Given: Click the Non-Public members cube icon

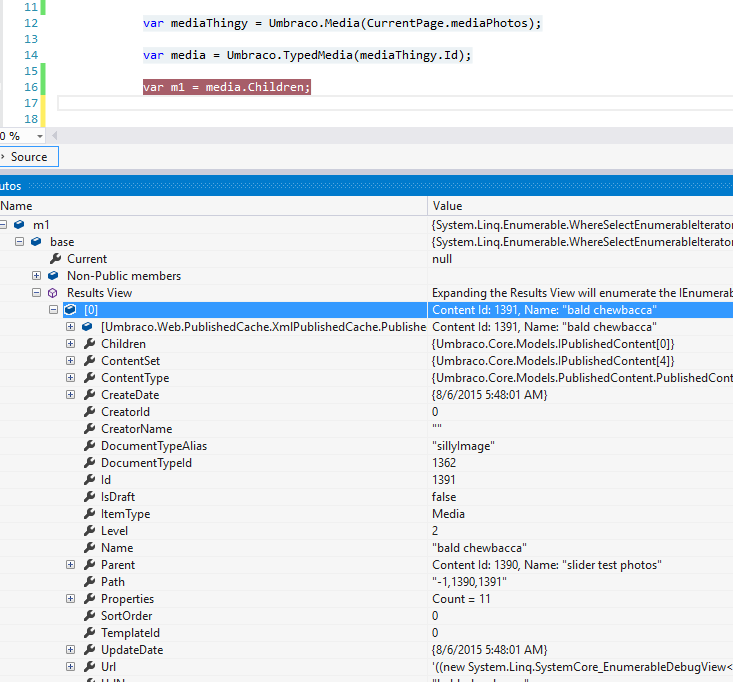Looking at the screenshot, I should [x=53, y=276].
